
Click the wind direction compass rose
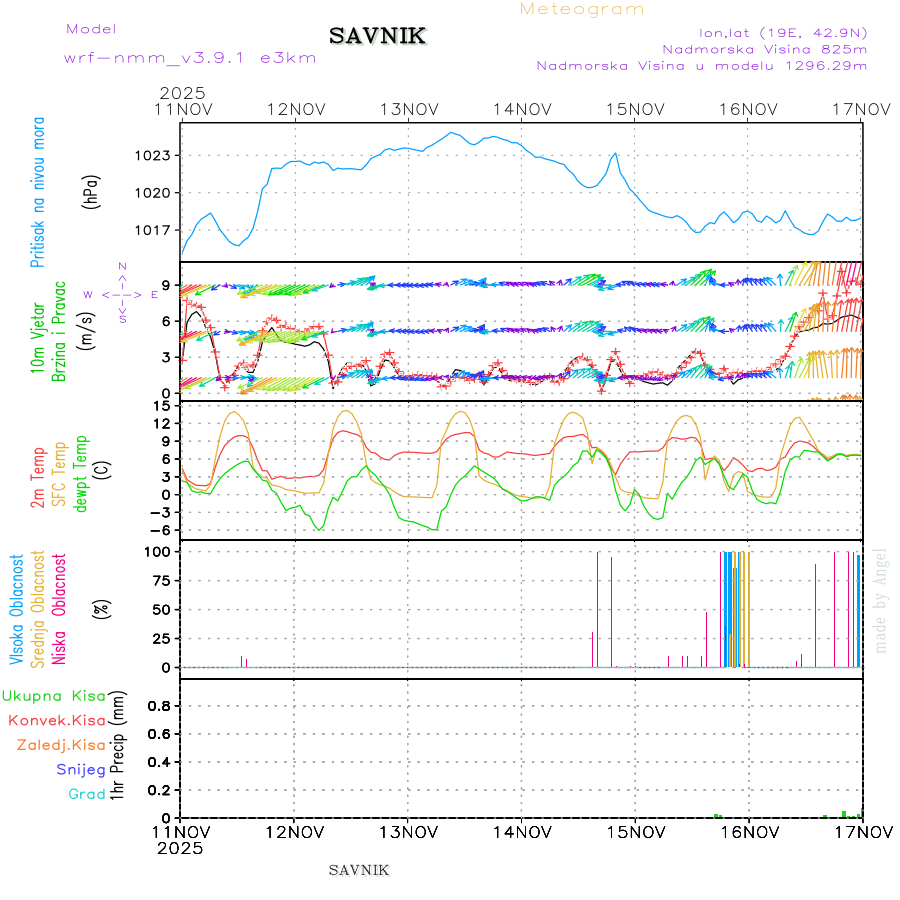tap(121, 294)
